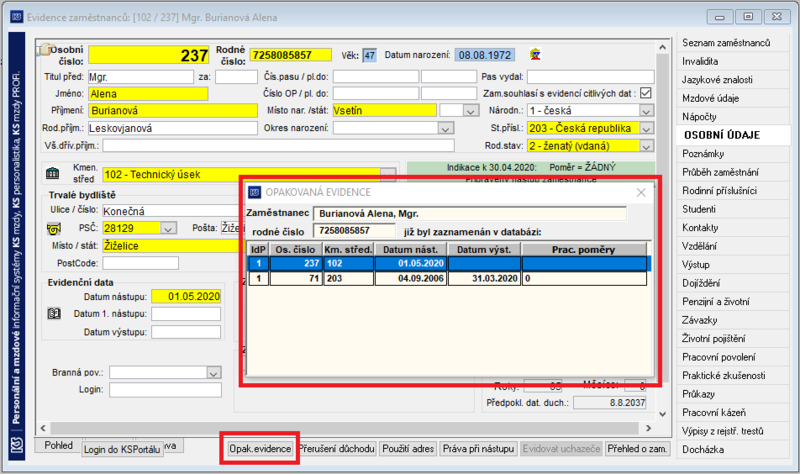Select the table row with Os. číslo 71

click(x=448, y=279)
